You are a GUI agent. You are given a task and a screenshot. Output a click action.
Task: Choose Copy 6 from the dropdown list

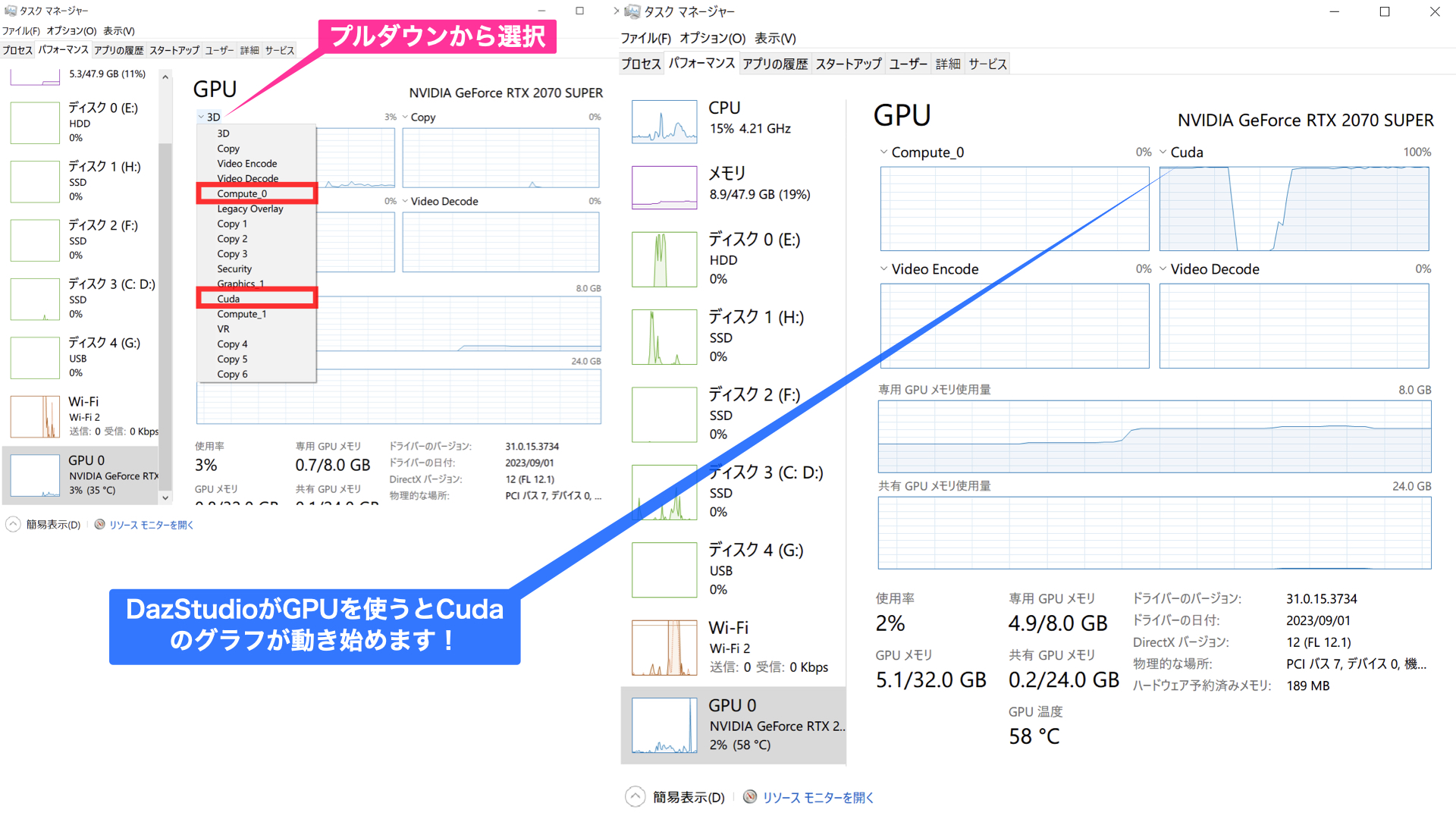tap(256, 374)
